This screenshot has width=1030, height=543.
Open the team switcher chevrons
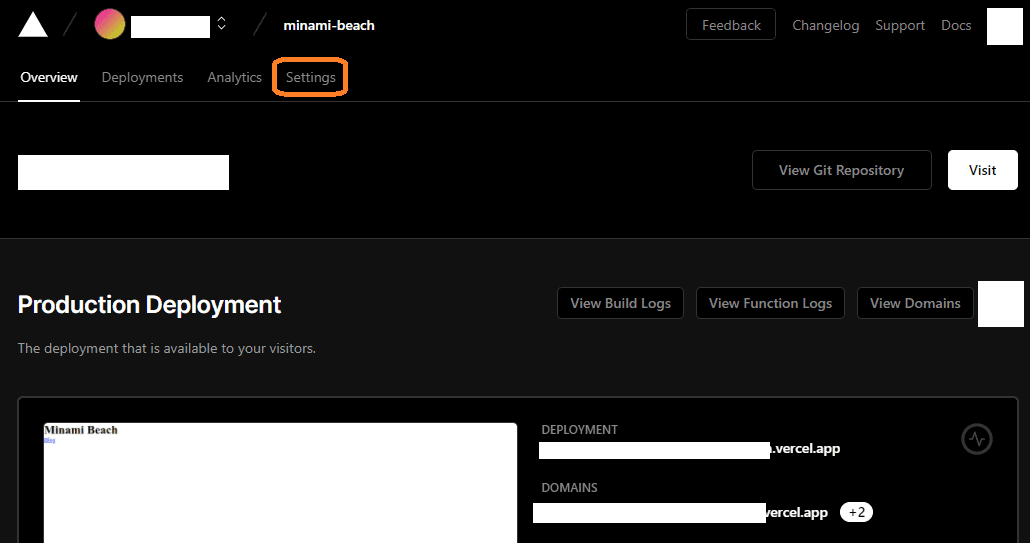click(222, 24)
